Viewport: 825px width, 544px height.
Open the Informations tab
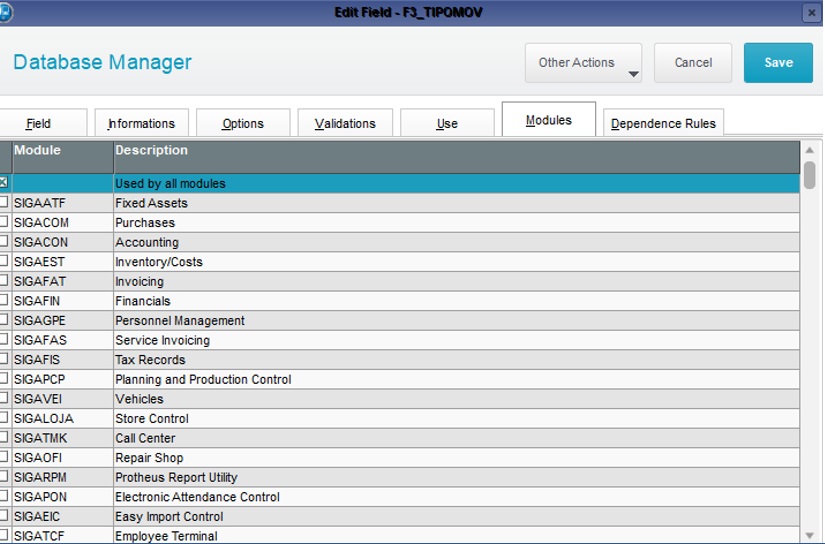click(x=142, y=124)
